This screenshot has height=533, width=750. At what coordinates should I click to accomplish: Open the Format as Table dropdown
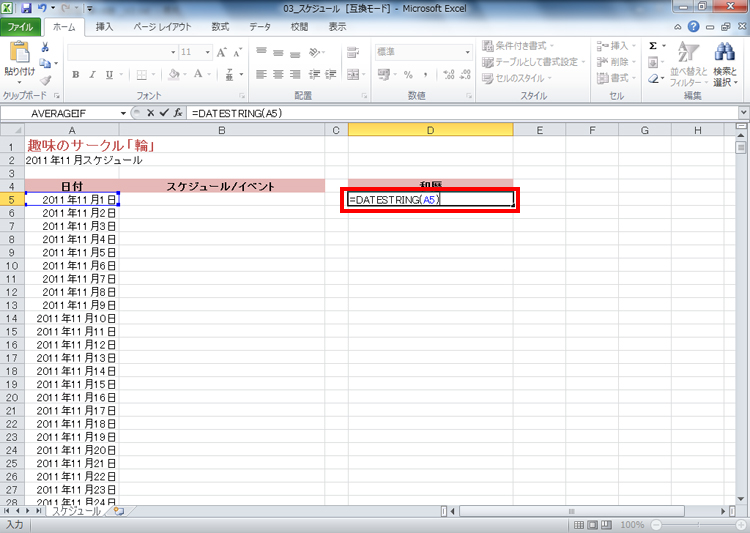click(x=534, y=62)
